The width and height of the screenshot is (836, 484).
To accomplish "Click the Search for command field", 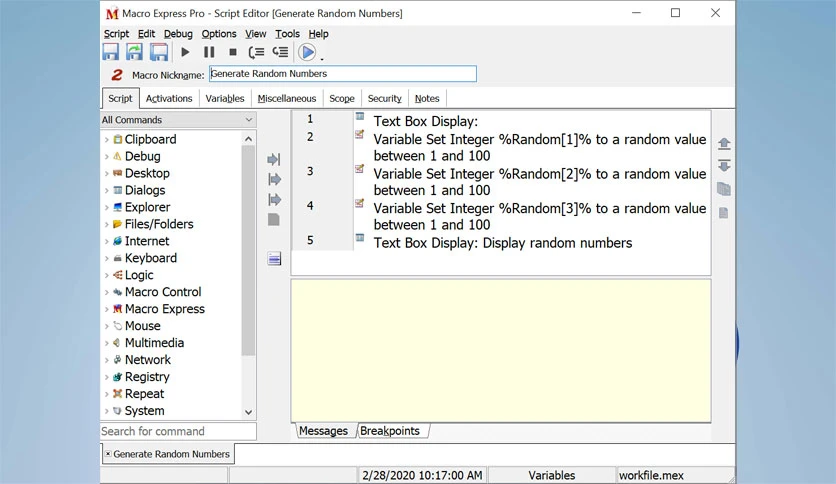I will pos(178,431).
